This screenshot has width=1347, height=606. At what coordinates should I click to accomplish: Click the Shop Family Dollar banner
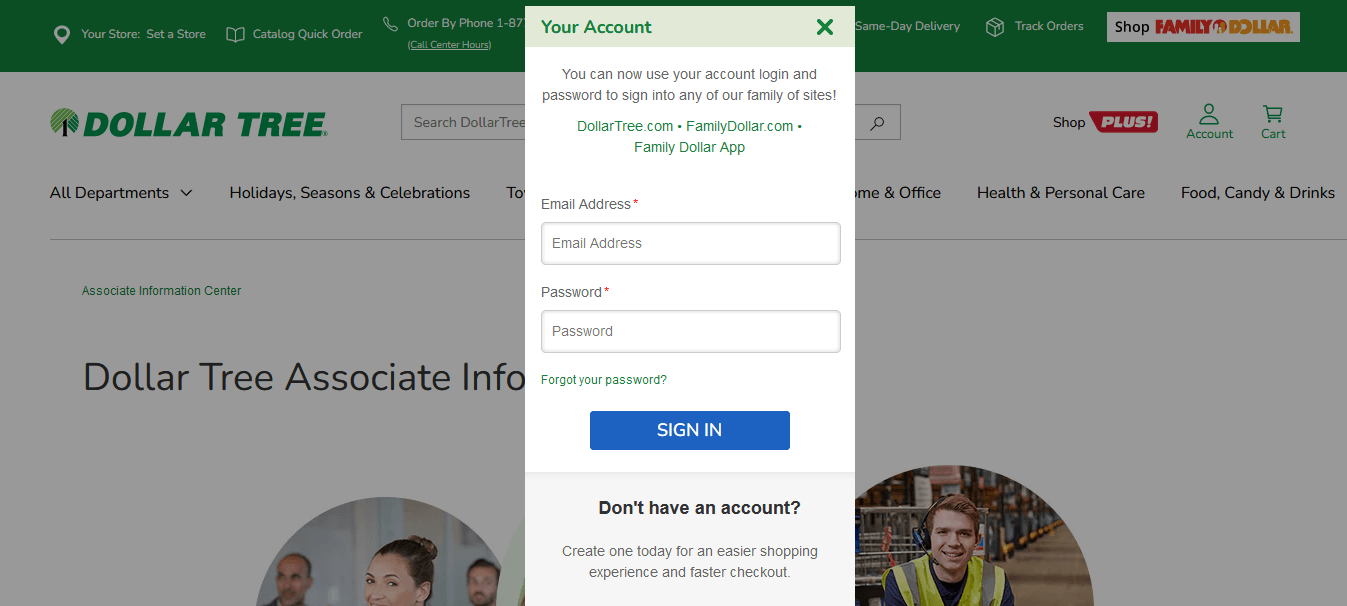1202,27
